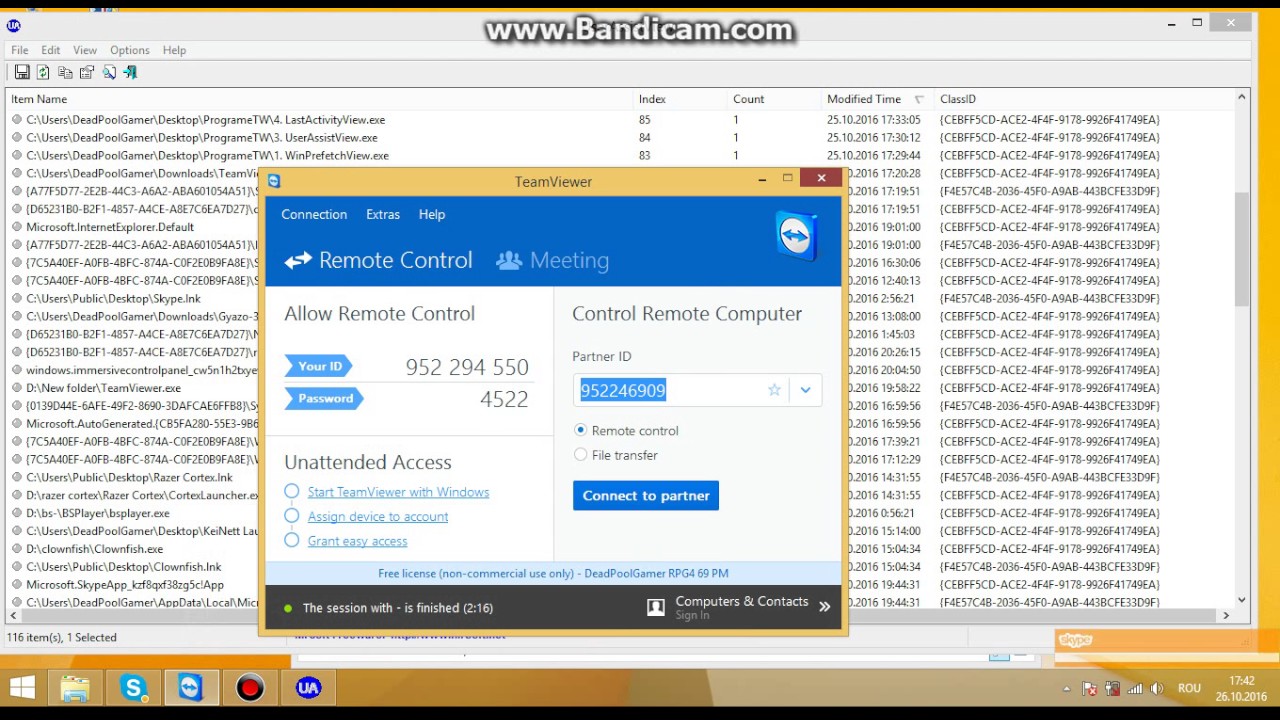Click the favorite star in Partner ID field

click(x=774, y=390)
